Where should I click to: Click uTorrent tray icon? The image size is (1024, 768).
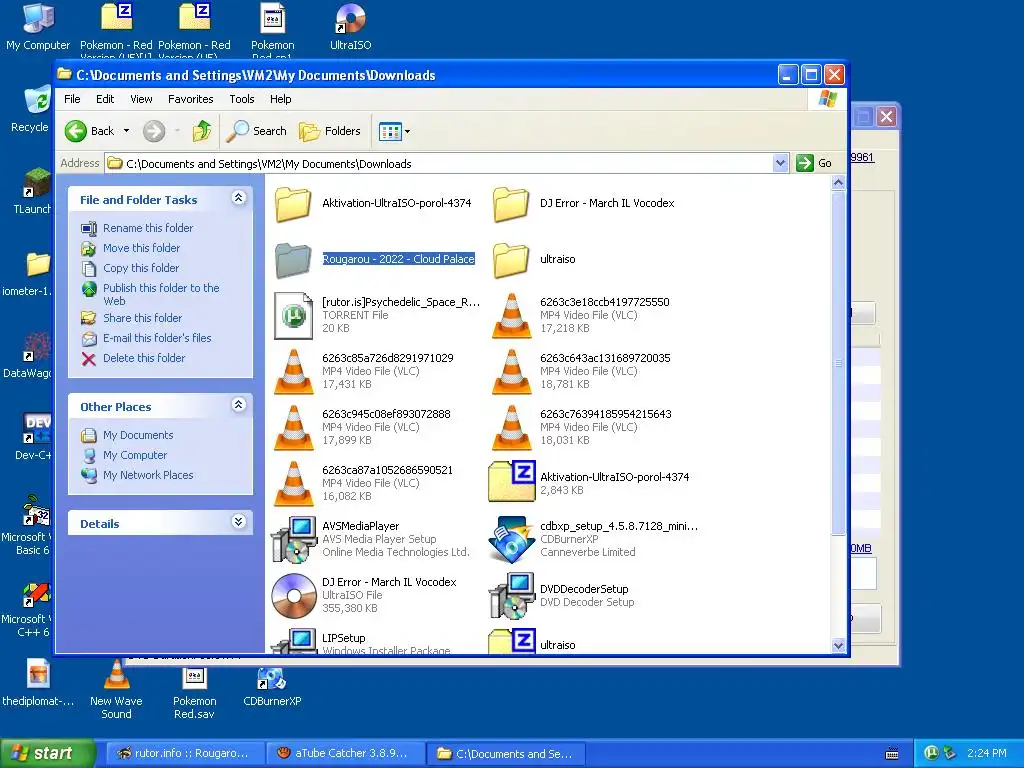931,753
